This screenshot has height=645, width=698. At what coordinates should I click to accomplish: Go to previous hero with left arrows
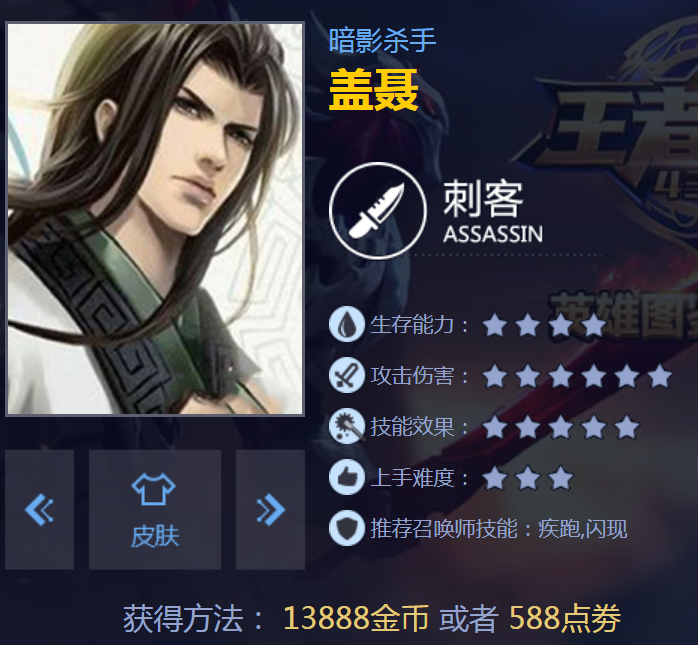[x=40, y=510]
